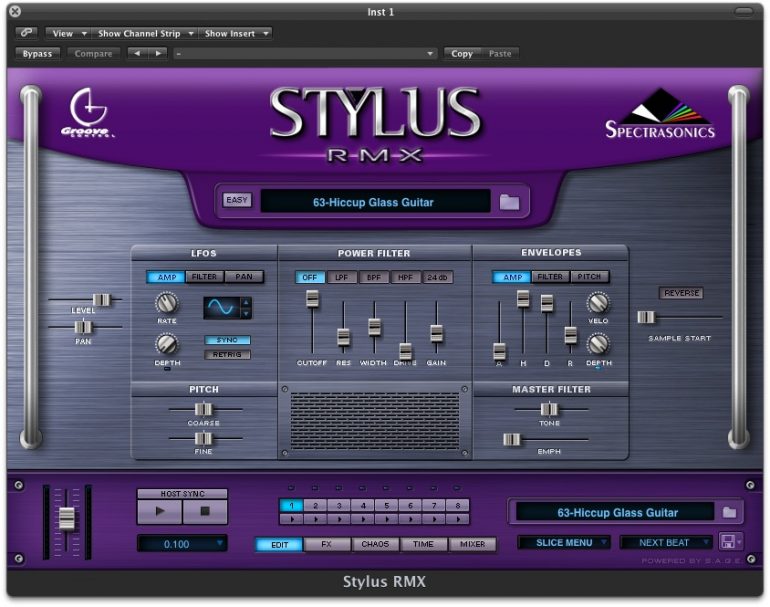Click the Paste button
The image size is (770, 607).
click(500, 54)
